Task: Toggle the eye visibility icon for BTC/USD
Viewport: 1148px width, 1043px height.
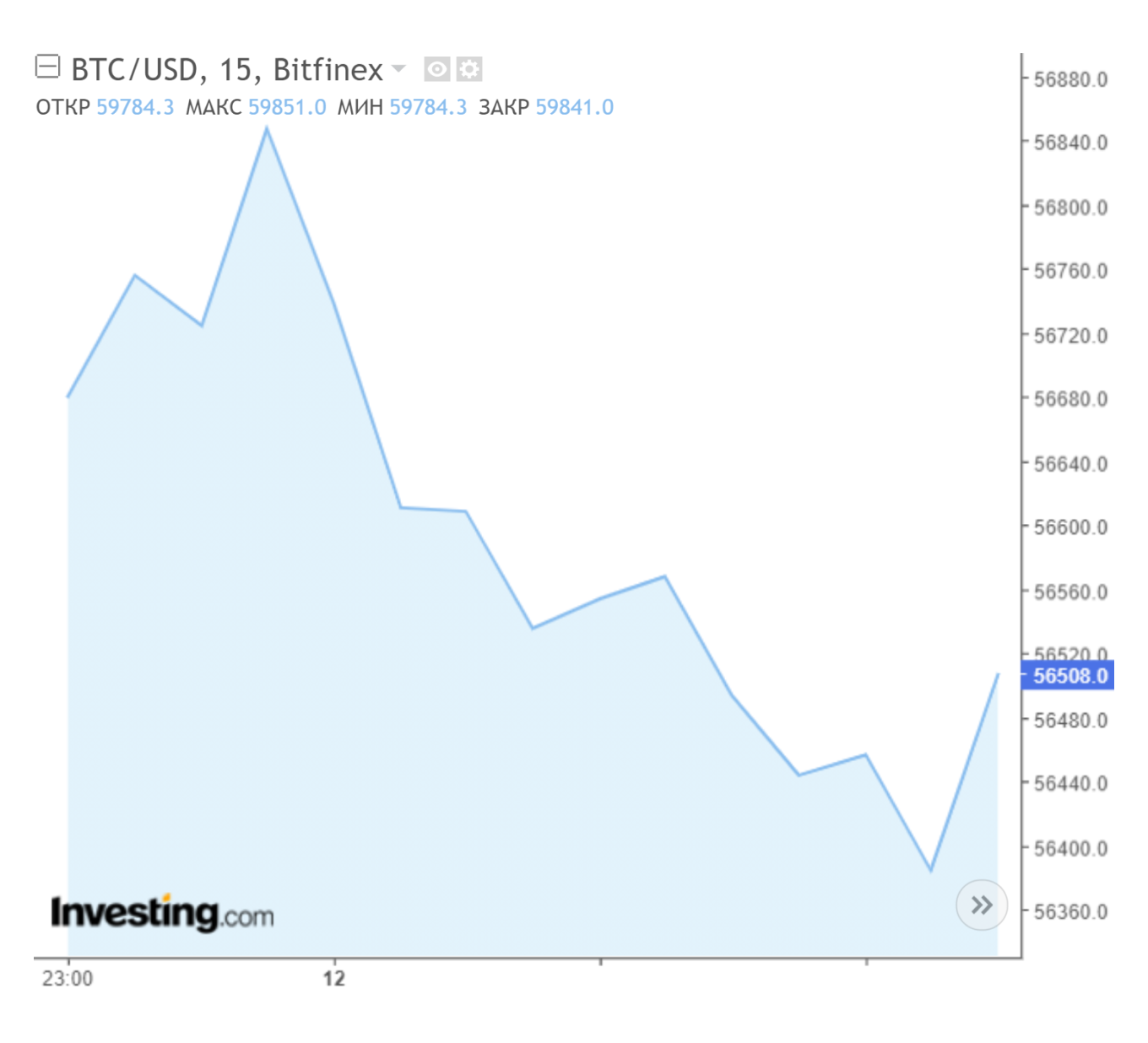Action: click(x=436, y=69)
